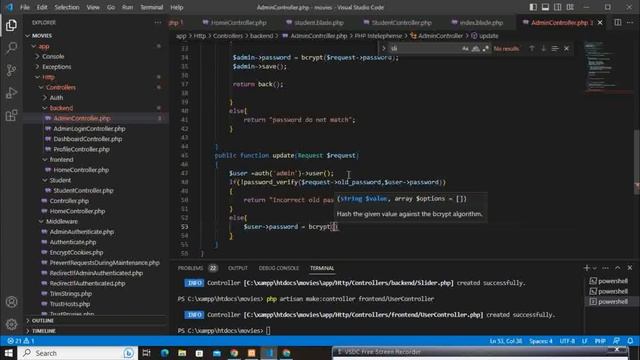Open Run and Debug view
Screen dimensions: 640x360
click(x=11, y=93)
